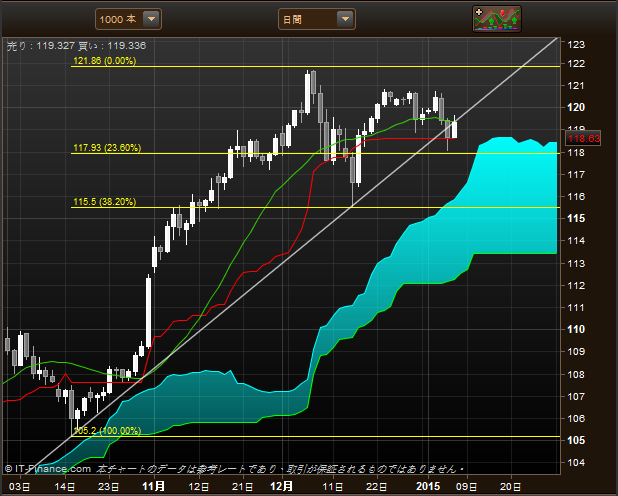Select the 121.88 (0.00%) Fibonacci label
618x496 pixels.
click(105, 61)
